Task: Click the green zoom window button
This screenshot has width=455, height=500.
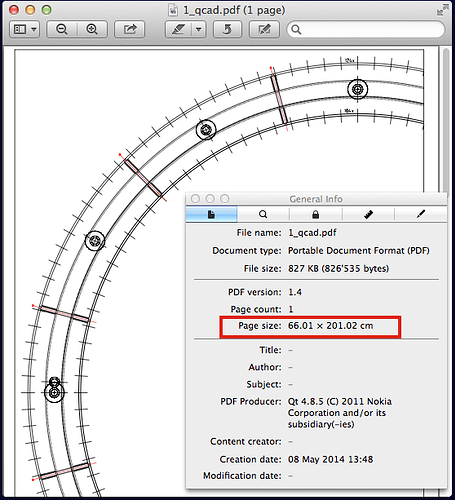Action: 46,10
